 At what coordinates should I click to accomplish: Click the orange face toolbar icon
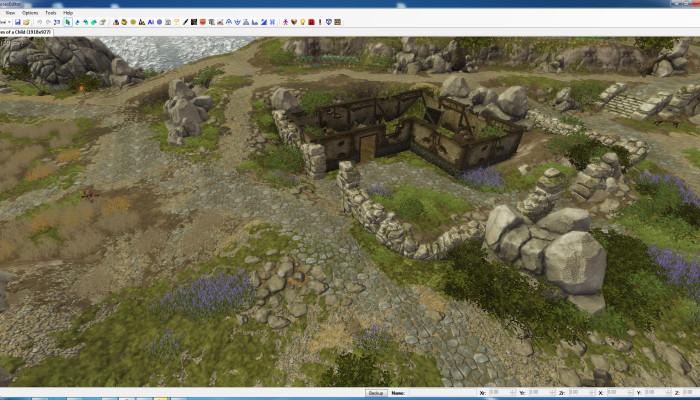click(203, 22)
